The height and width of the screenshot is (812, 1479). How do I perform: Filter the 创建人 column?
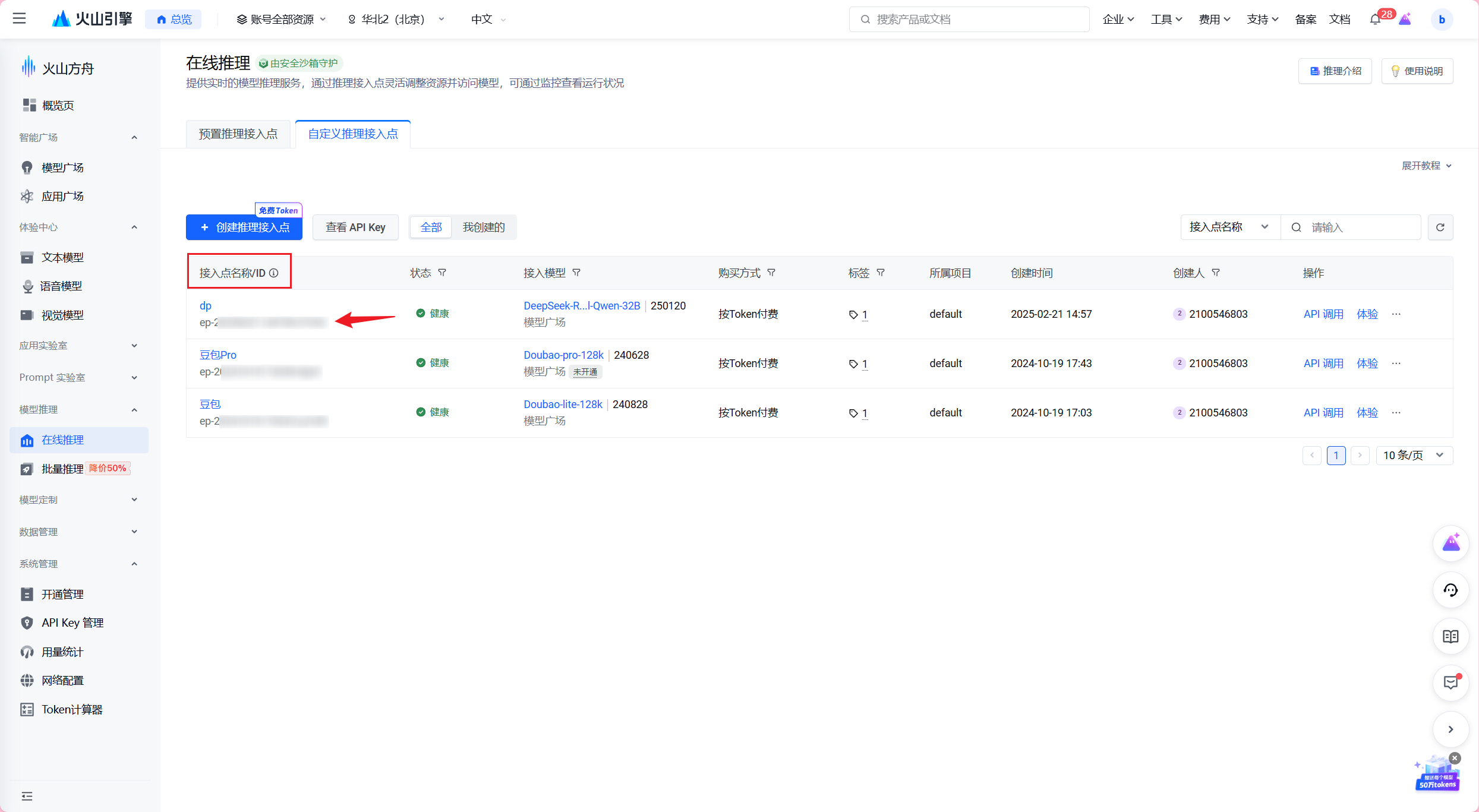point(1216,273)
